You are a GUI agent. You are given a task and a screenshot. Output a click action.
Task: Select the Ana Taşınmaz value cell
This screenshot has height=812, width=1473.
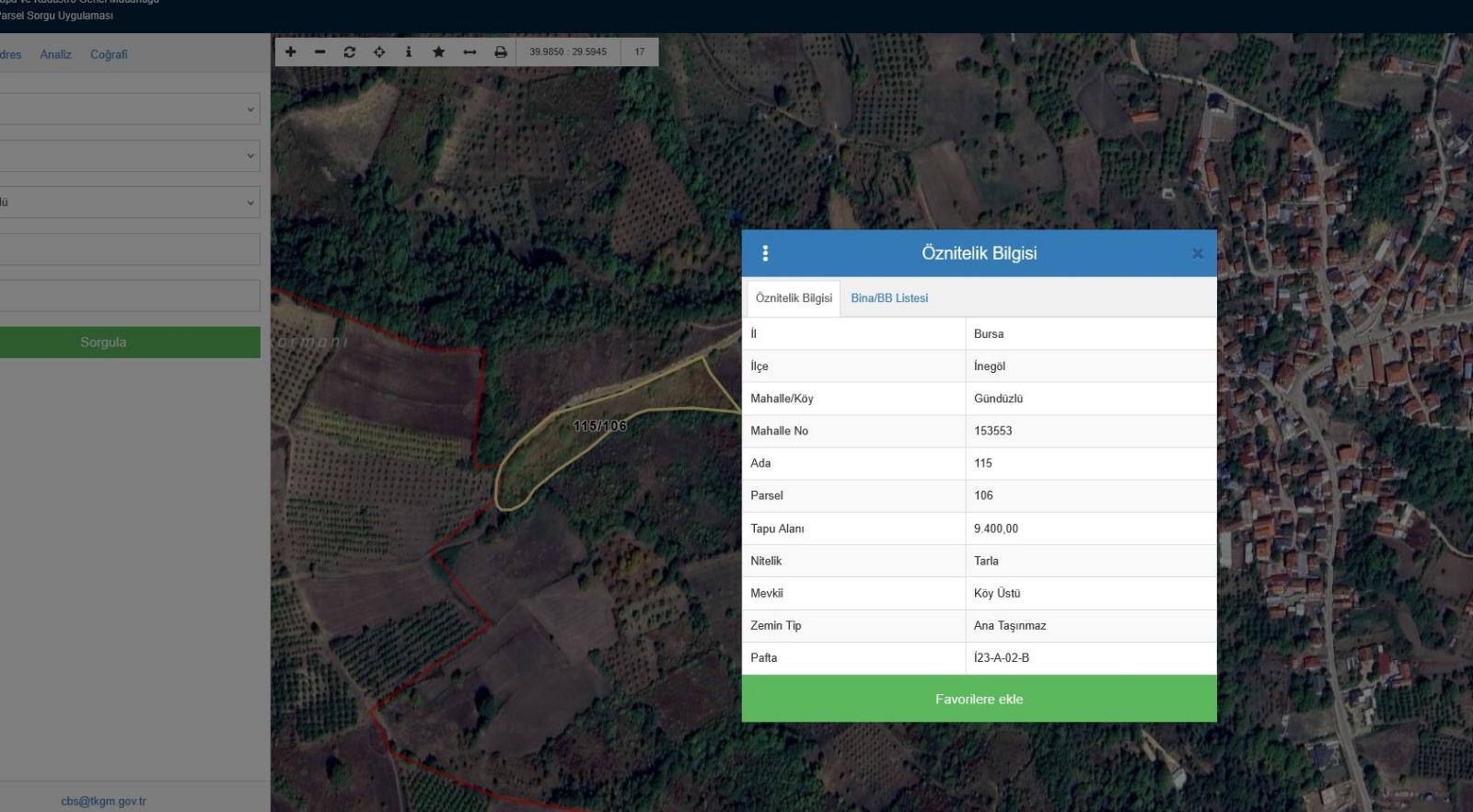[x=1091, y=625]
